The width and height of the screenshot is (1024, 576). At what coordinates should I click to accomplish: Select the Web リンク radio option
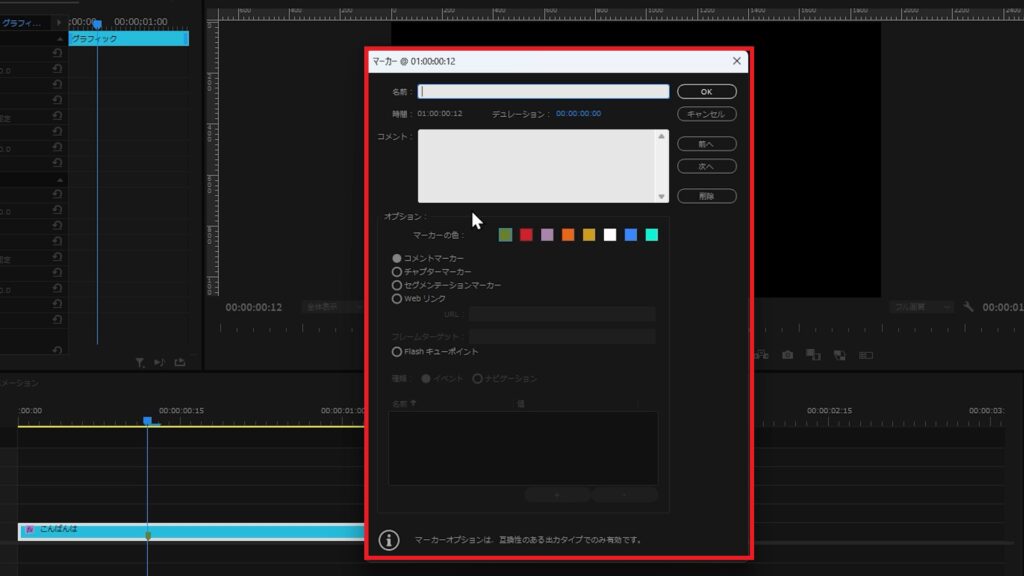pos(396,298)
